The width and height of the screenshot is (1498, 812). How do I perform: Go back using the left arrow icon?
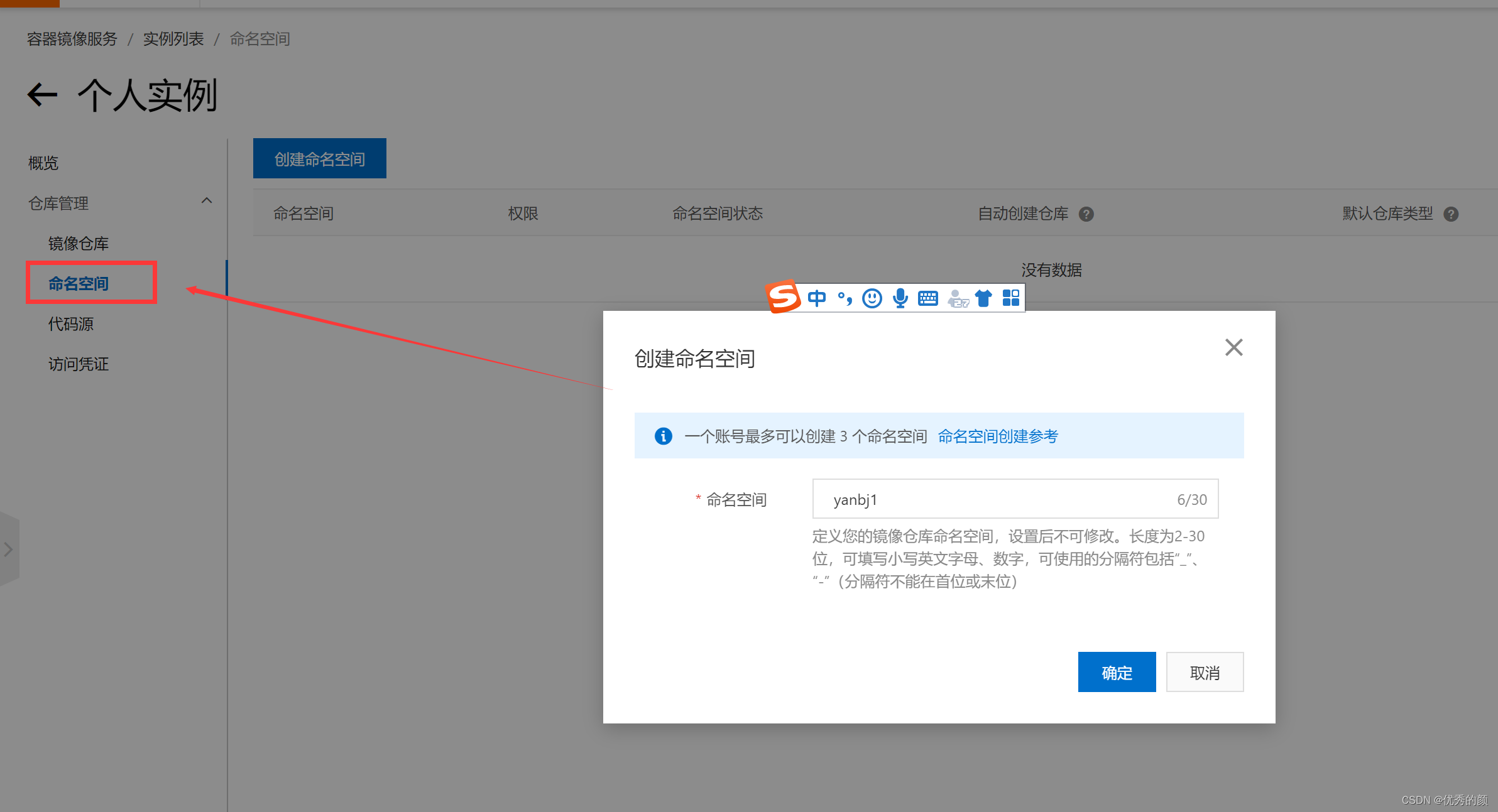point(42,95)
